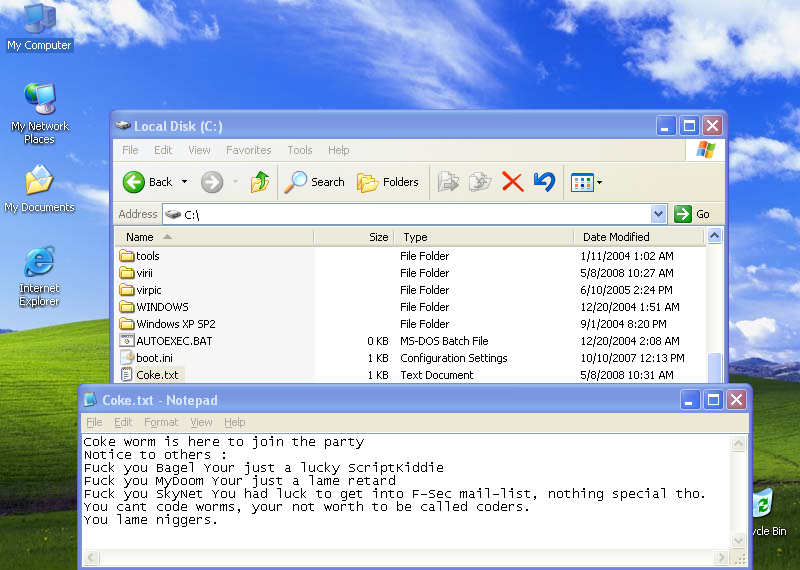The width and height of the screenshot is (800, 570).
Task: Click Notepad vertical scroll up arrow
Action: [738, 444]
